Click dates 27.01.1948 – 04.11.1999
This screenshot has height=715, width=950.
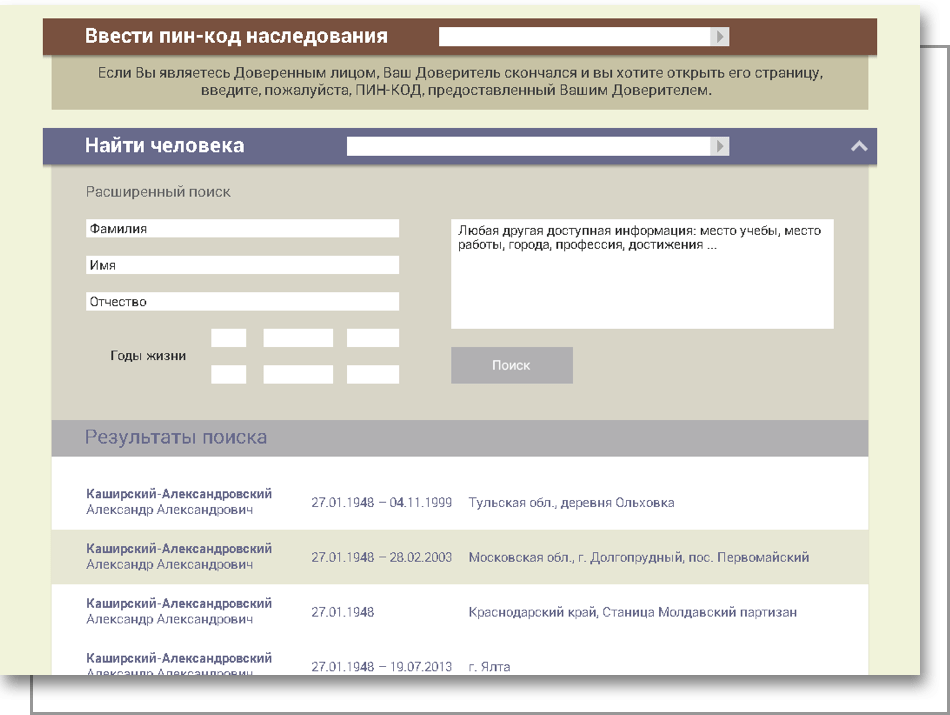[382, 502]
